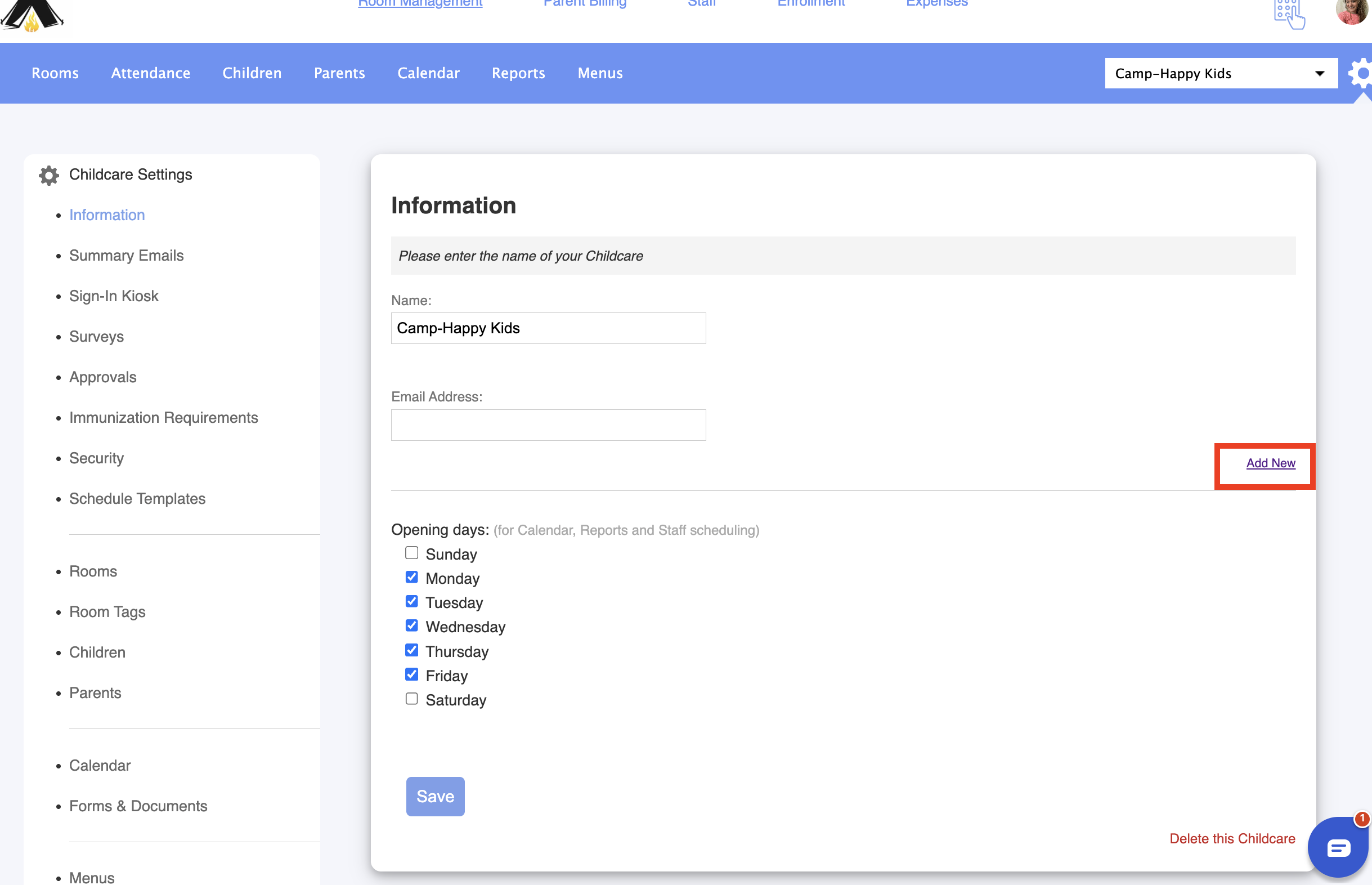Click Delete this Childcare link
Viewport: 1372px width, 885px height.
[1232, 838]
